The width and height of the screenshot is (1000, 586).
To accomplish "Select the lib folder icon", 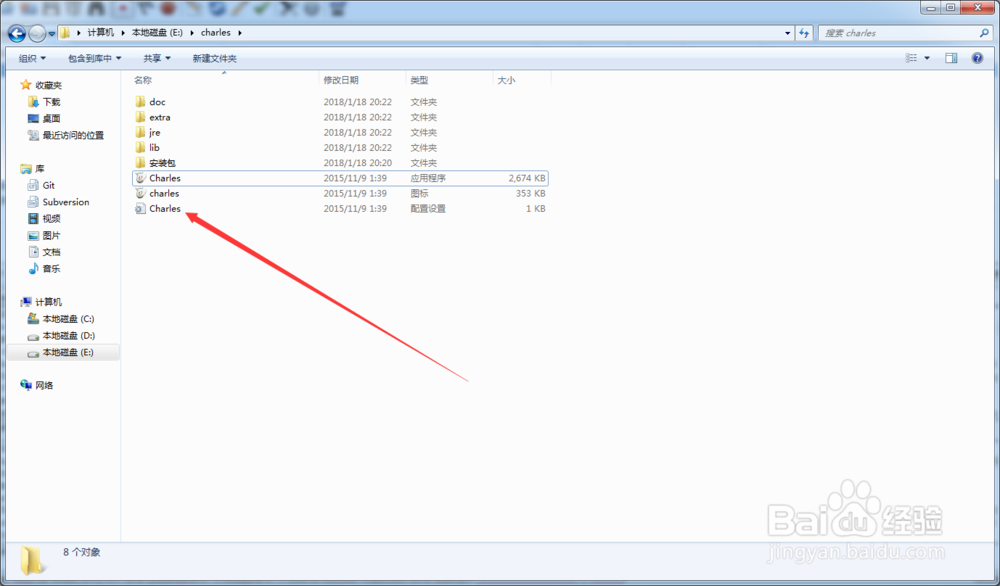I will pos(140,148).
